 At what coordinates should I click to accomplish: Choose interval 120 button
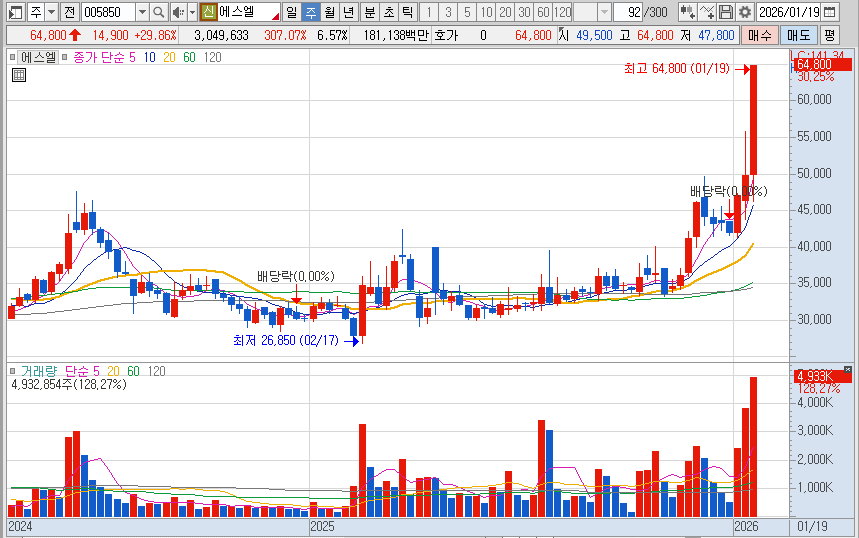coord(563,12)
